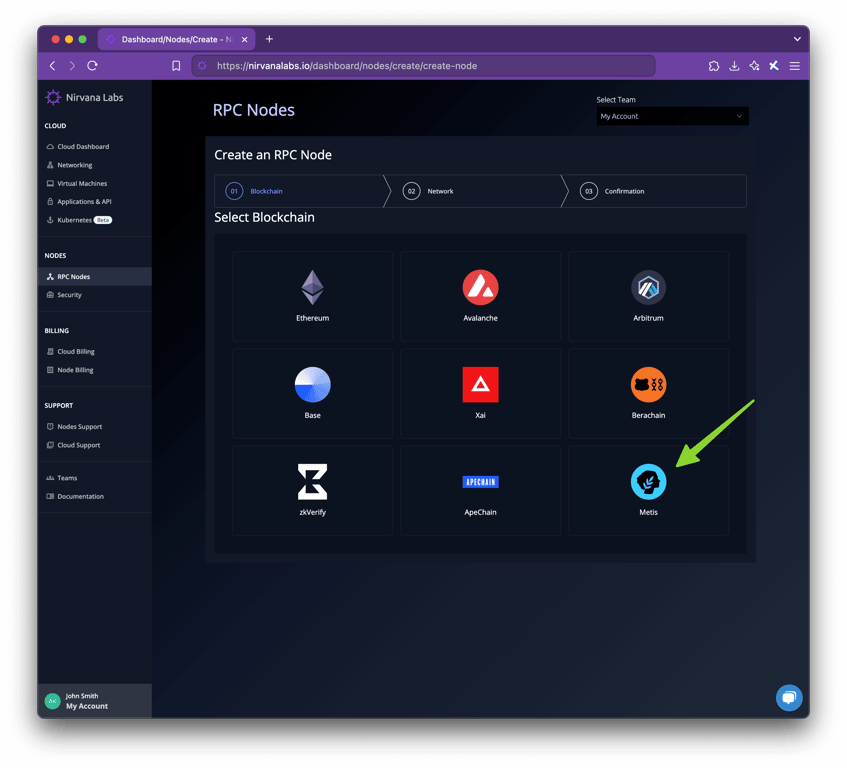Close the Dashboard/Nodes/Create tab
This screenshot has width=847, height=768.
click(244, 39)
